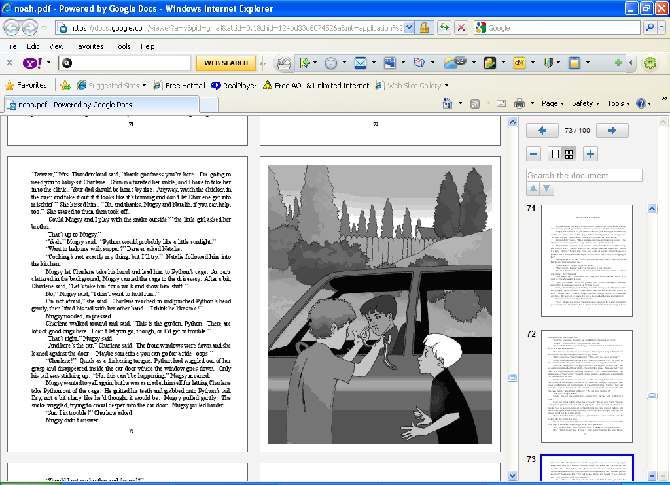Switch to single-column page view
Viewport: 670px width, 485px height.
pos(555,154)
